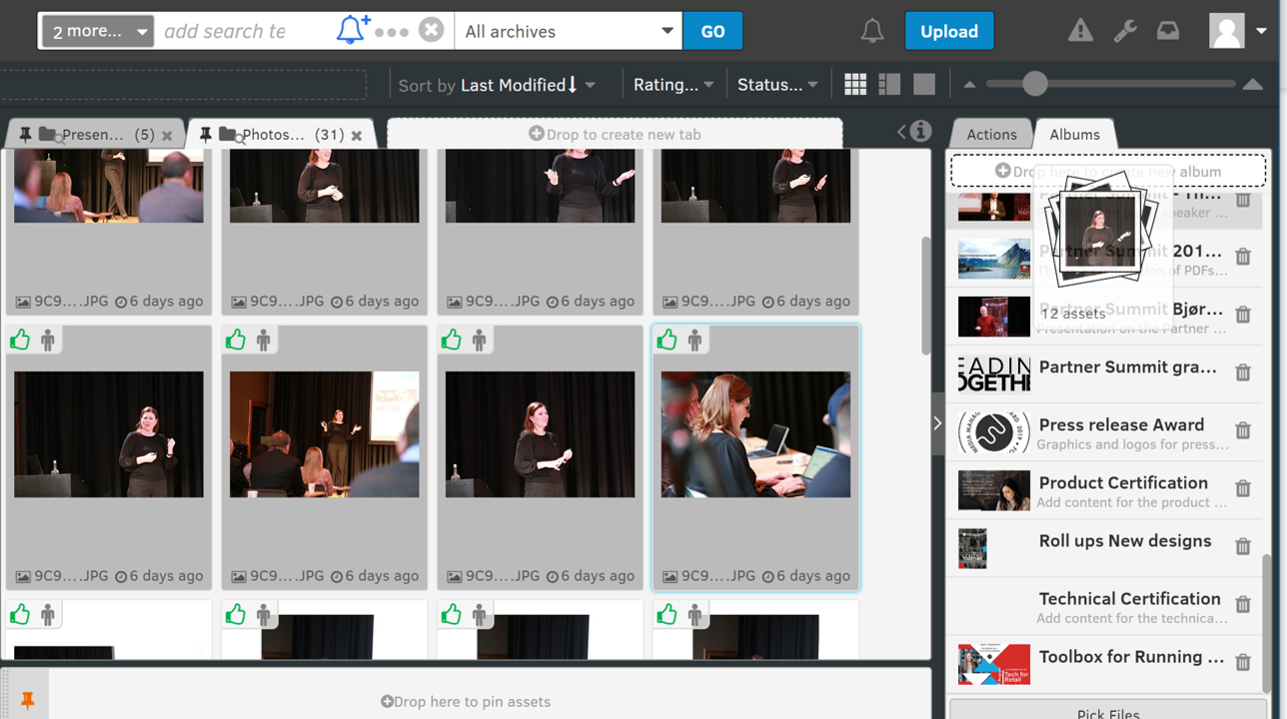The image size is (1287, 719).
Task: Open the warning triangle alerts
Action: click(1080, 31)
